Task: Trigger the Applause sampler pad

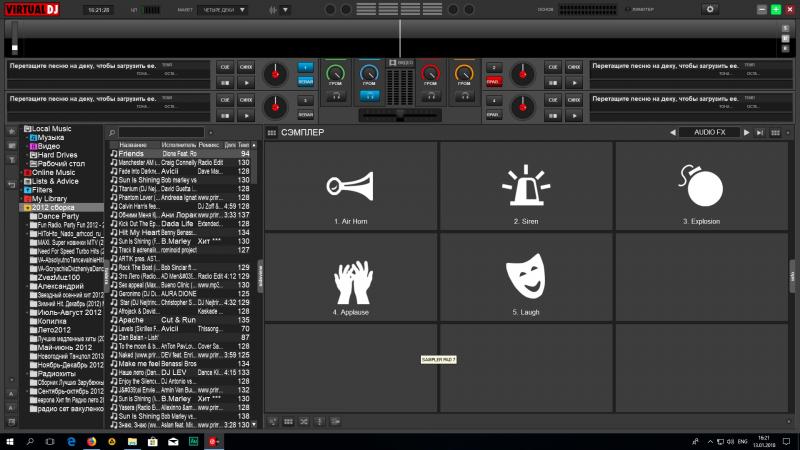Action: coord(351,278)
